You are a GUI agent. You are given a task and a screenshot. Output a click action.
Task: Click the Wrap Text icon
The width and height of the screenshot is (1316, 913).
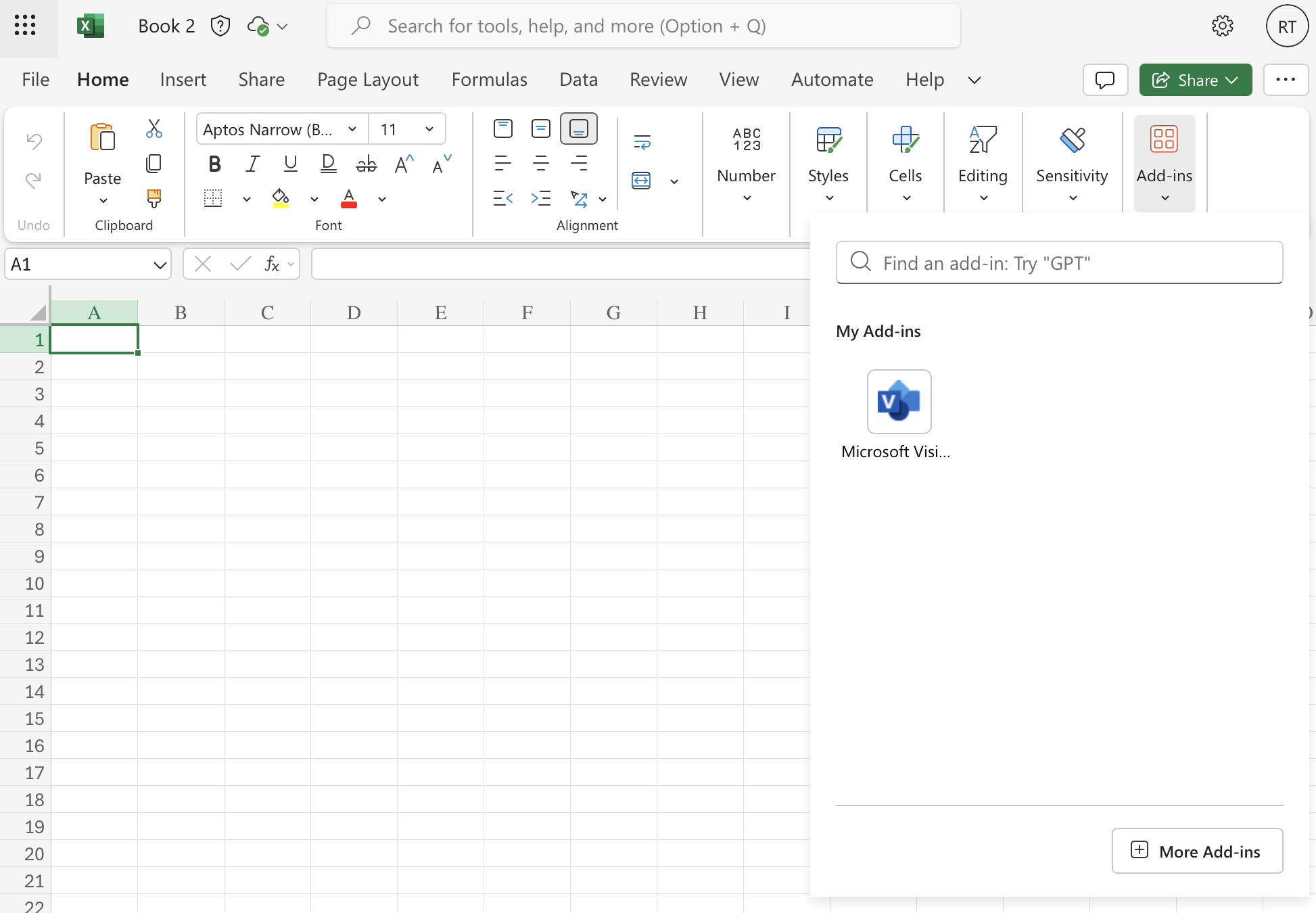pyautogui.click(x=642, y=142)
